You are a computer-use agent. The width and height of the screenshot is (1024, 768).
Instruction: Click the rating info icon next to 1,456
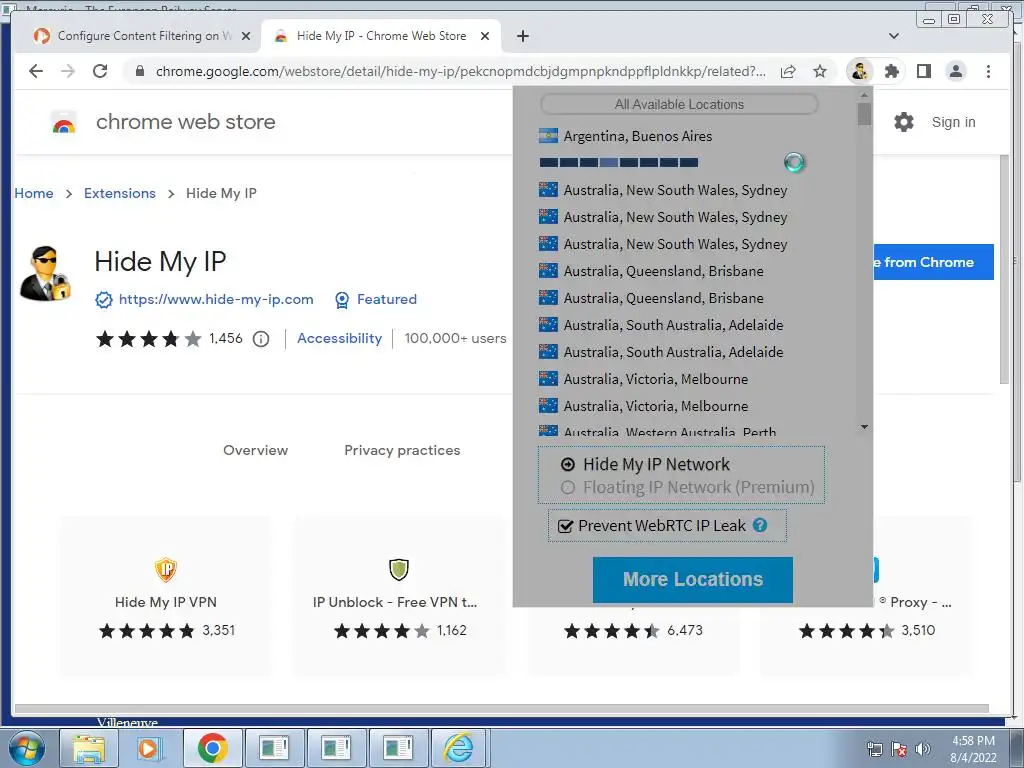[261, 338]
